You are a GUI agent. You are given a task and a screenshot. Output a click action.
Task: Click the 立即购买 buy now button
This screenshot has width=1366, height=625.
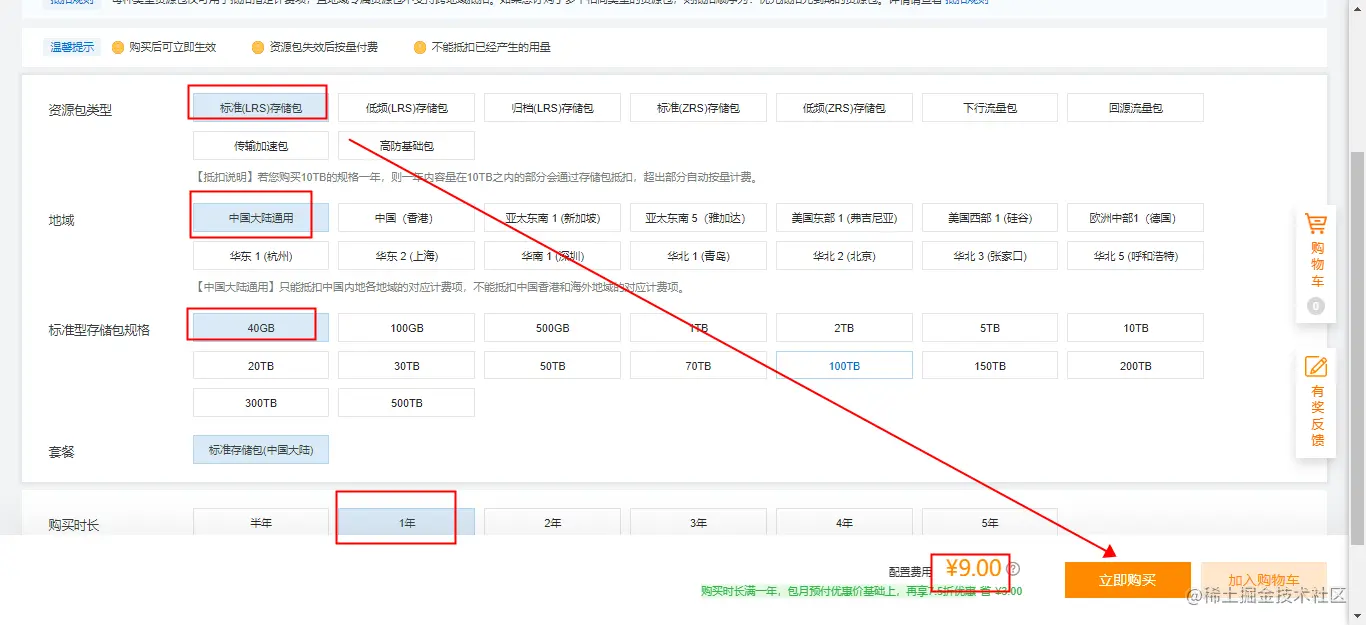1127,580
